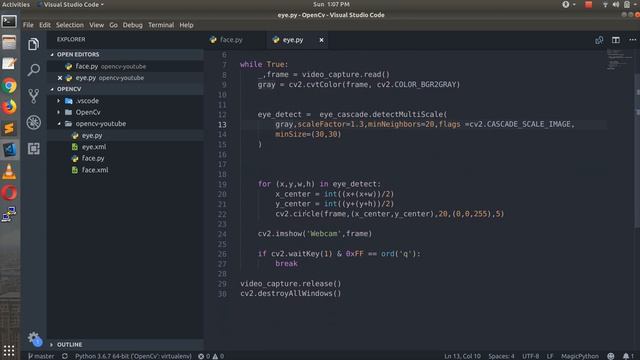Select the eye.py editor tab
Screen dimensions: 640x360
293,40
